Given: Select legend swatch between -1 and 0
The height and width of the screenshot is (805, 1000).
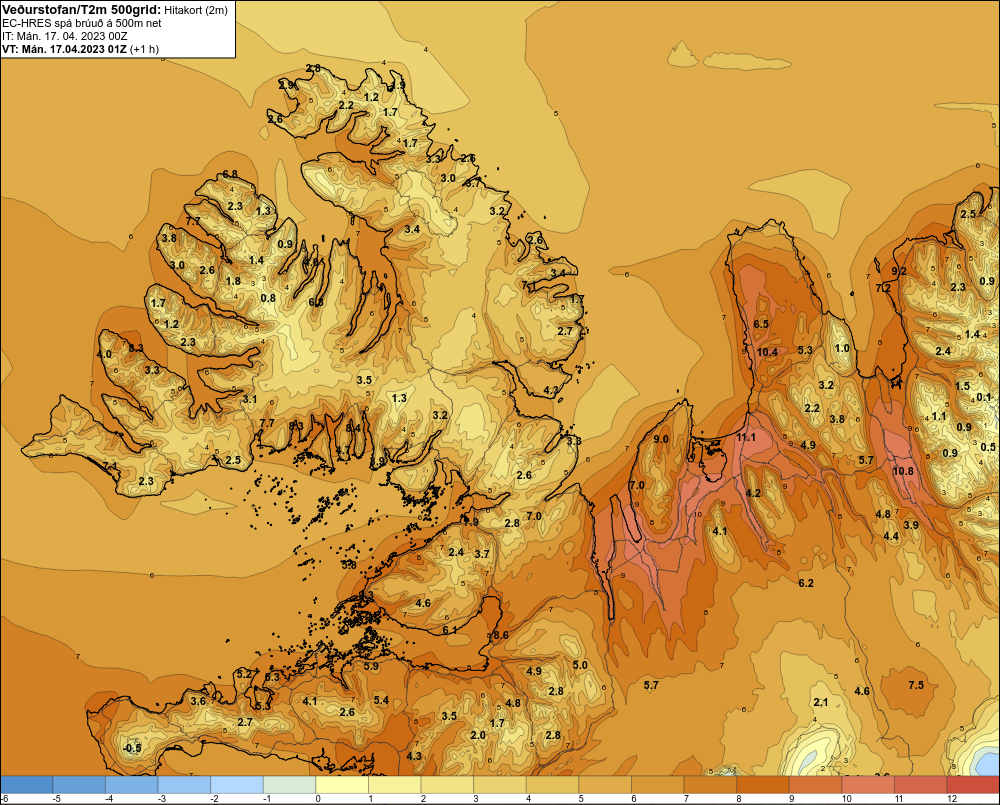Looking at the screenshot, I should (x=290, y=784).
